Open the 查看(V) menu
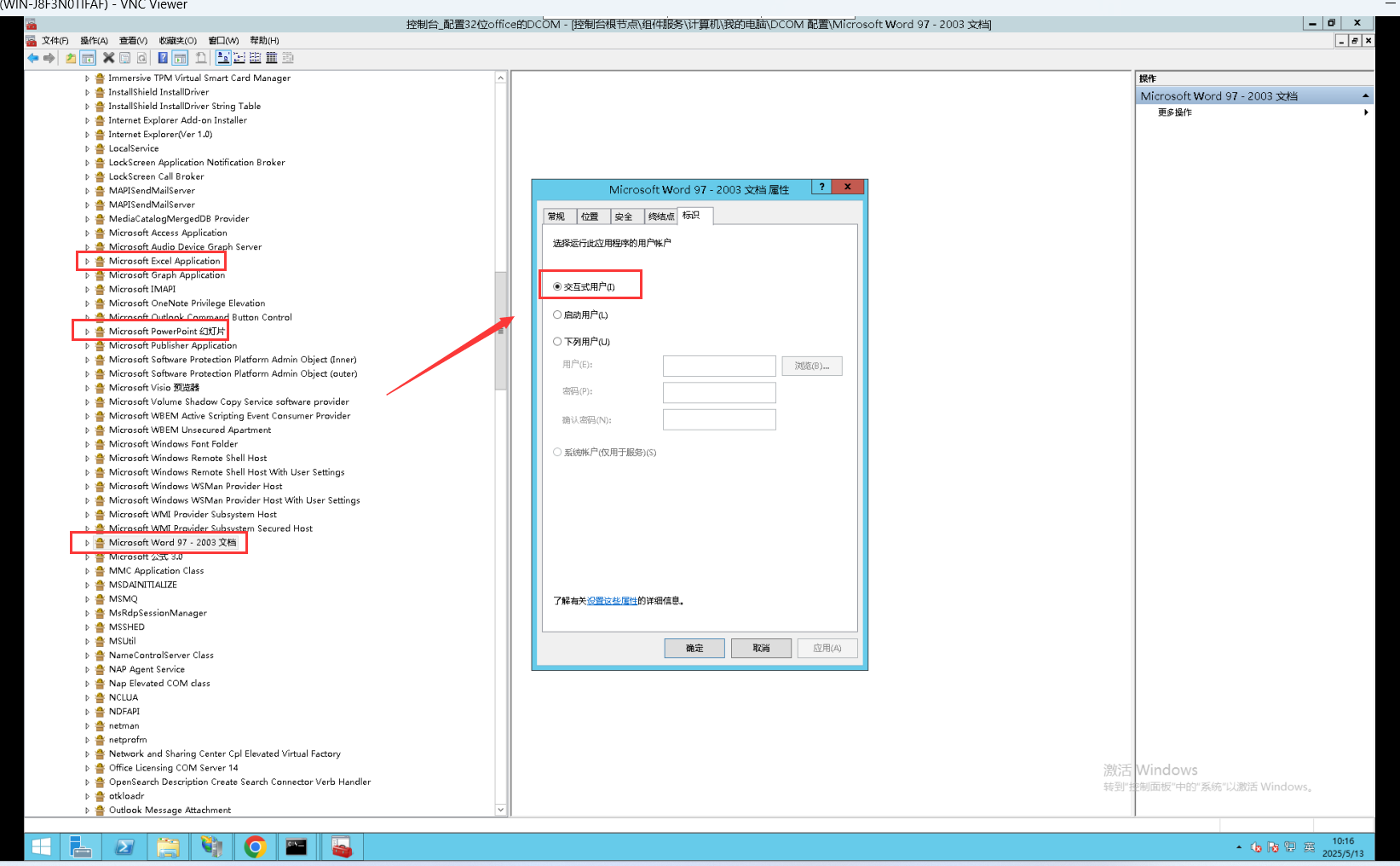 (x=133, y=41)
